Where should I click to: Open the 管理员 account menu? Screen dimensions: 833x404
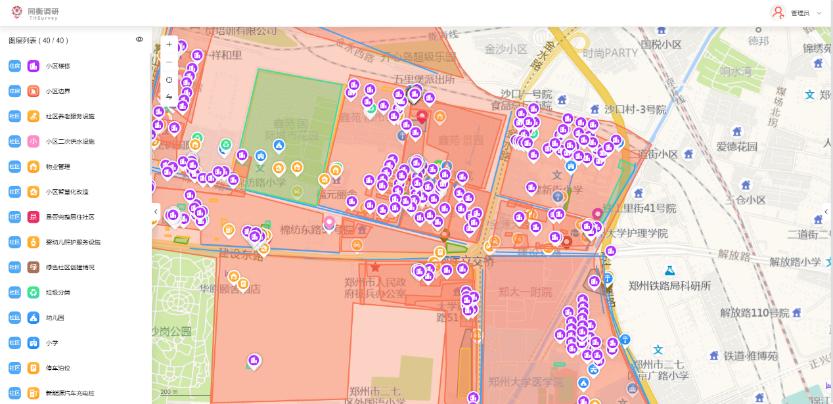coord(800,13)
